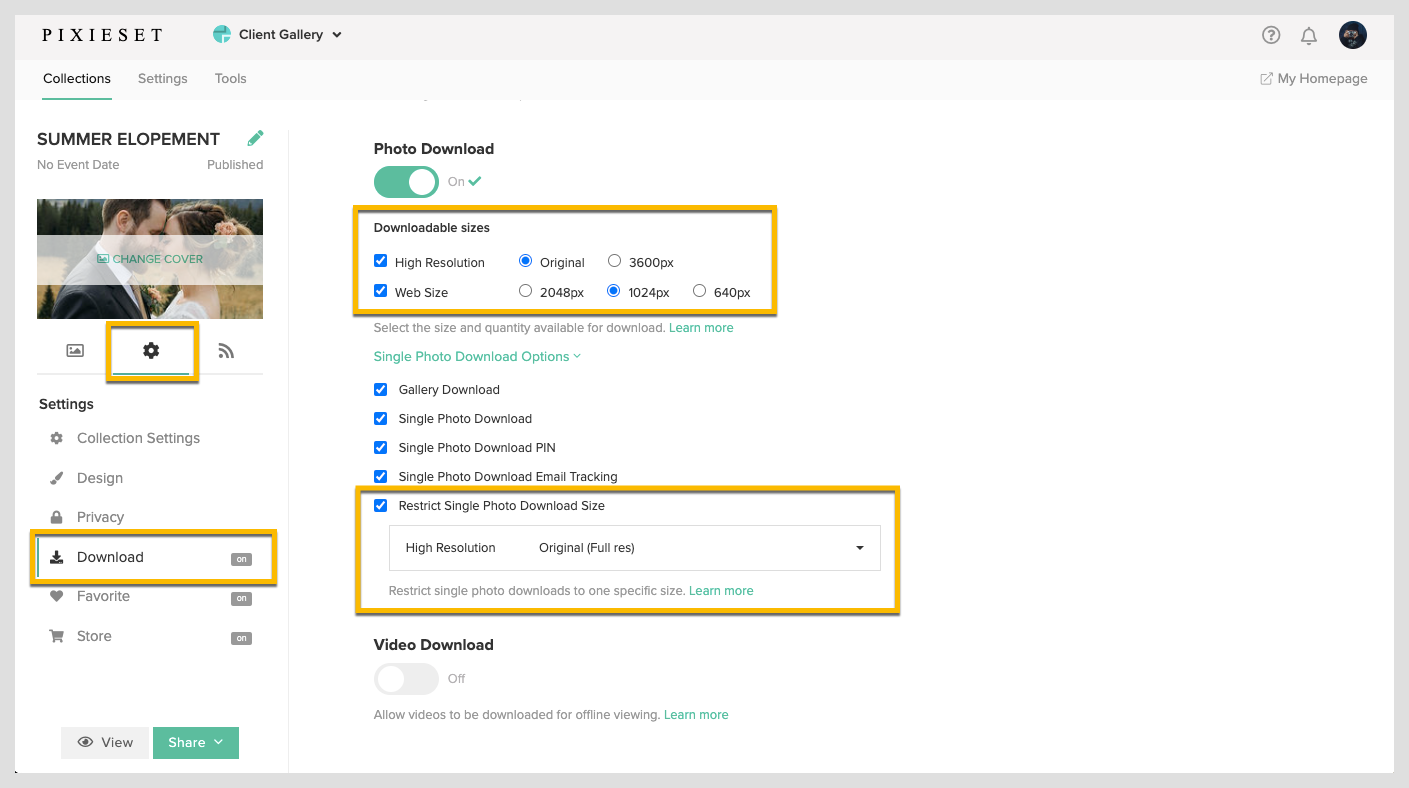The width and height of the screenshot is (1409, 788).
Task: Click the pencil icon next to SUMMER ELOPEMENT
Action: [255, 137]
